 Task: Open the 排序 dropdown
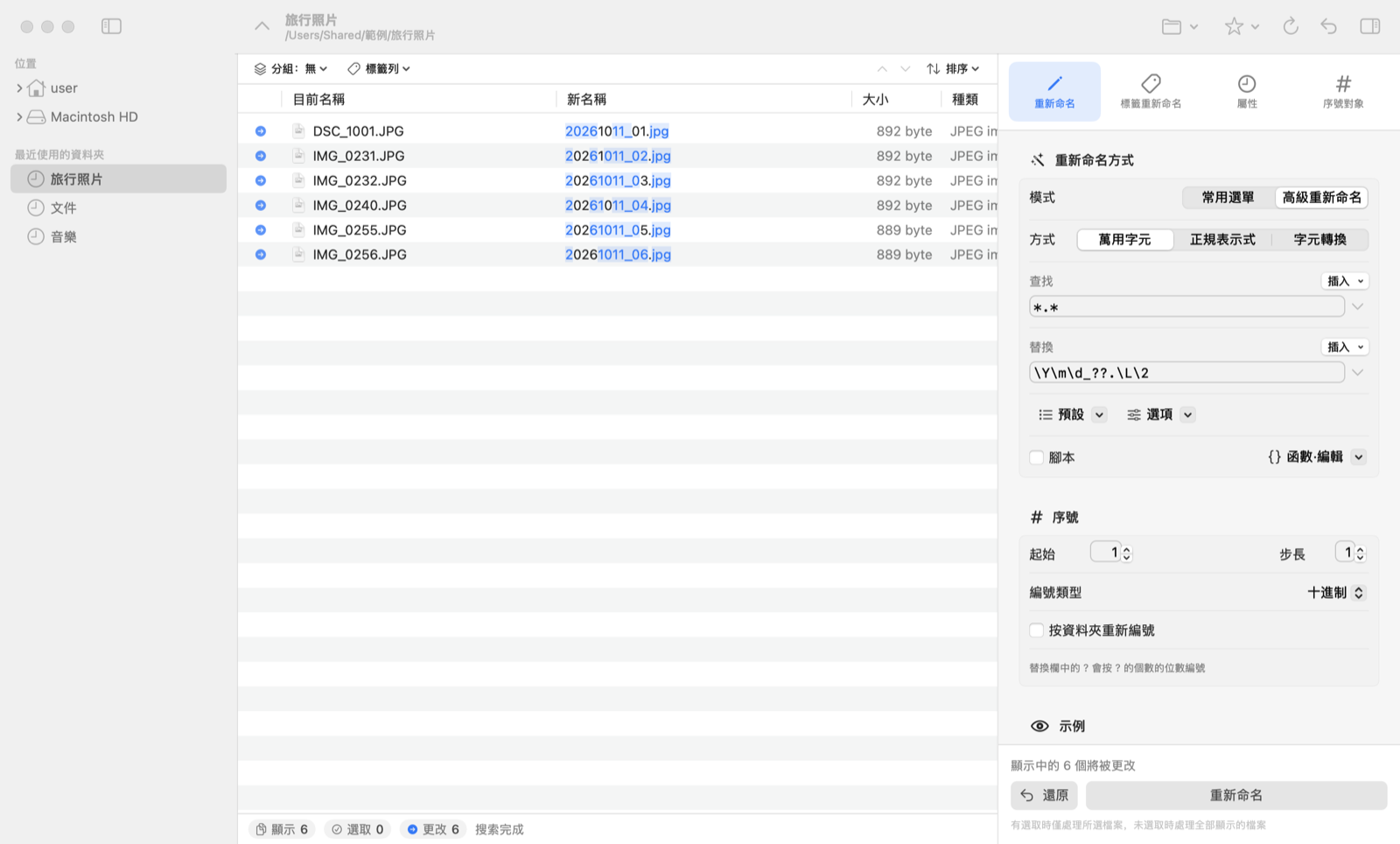click(x=953, y=68)
